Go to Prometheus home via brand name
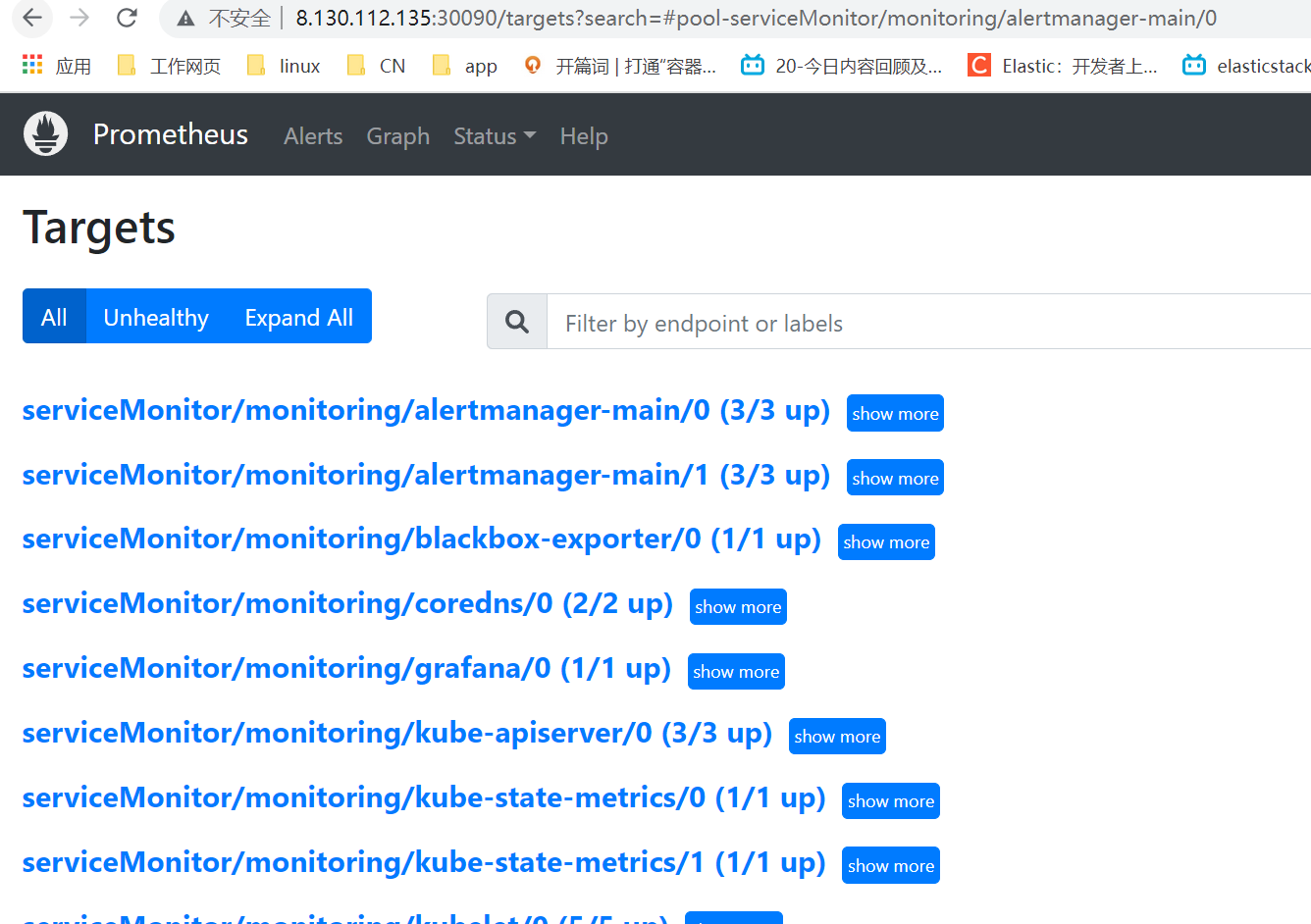1311x924 pixels. click(x=171, y=134)
